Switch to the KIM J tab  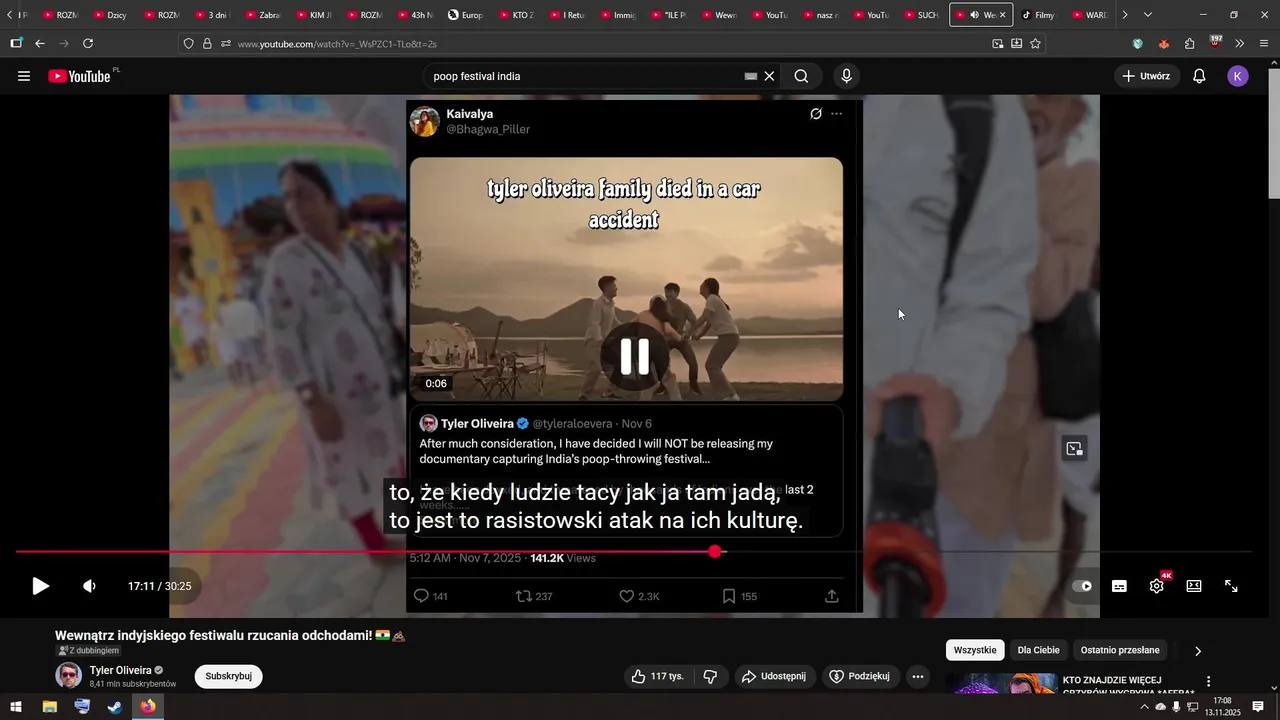312,15
